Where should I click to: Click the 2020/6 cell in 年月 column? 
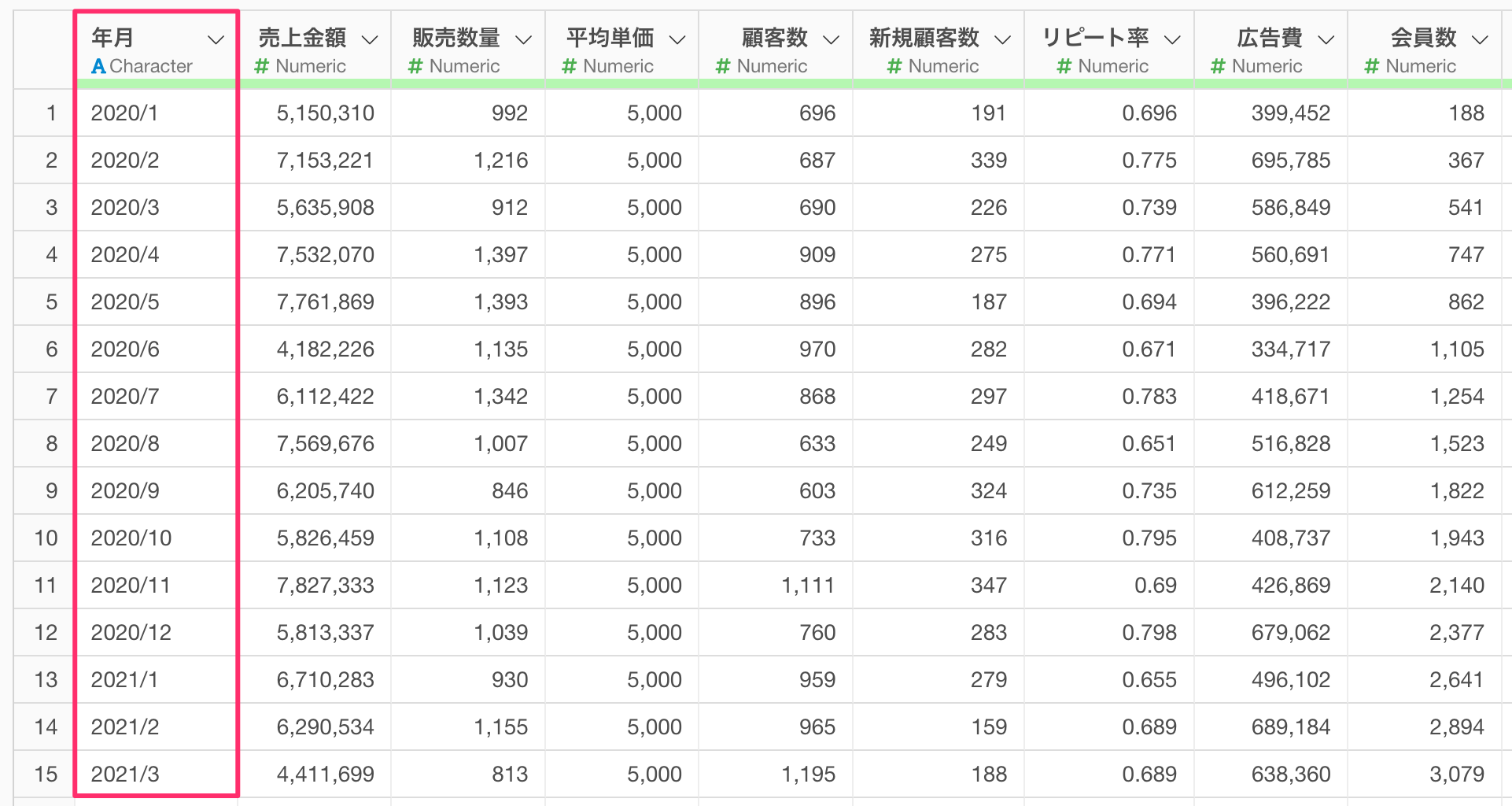coord(125,349)
